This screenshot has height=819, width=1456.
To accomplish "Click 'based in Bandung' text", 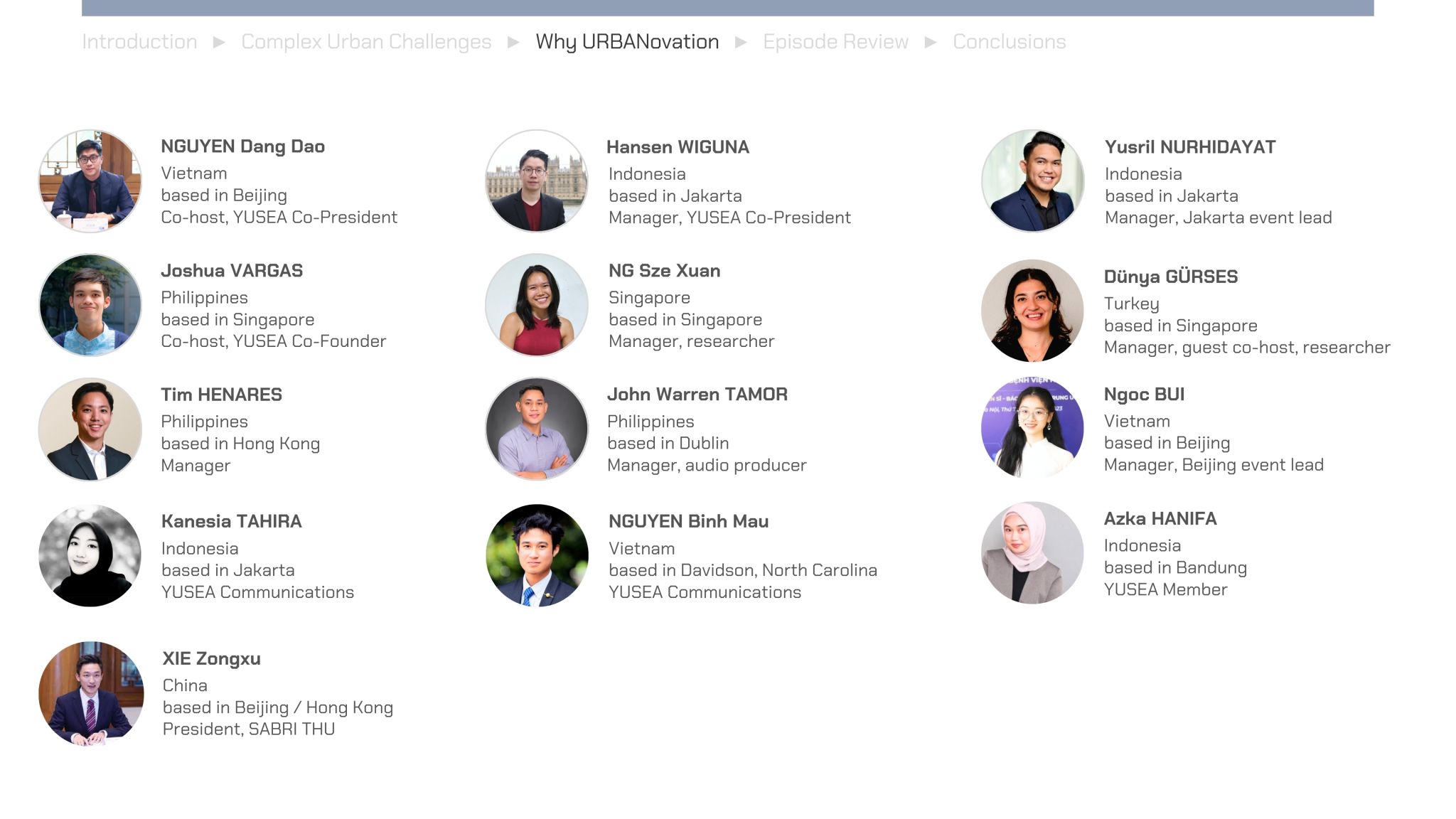I will (x=1175, y=568).
